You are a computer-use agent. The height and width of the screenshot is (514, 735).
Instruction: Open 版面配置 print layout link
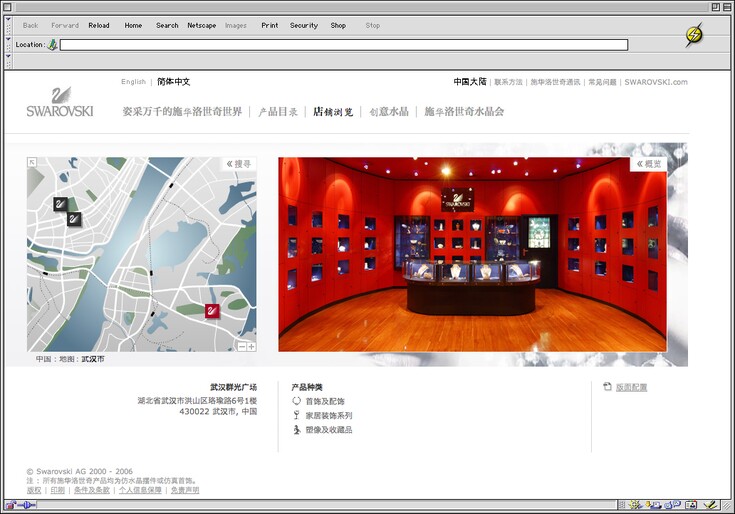pyautogui.click(x=631, y=387)
